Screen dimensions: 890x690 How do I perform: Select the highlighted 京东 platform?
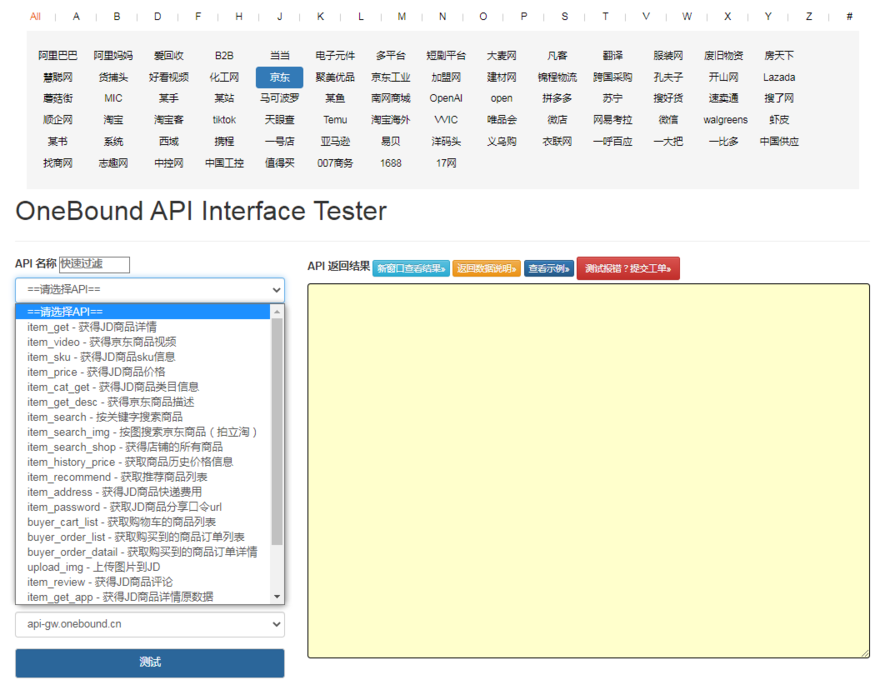pyautogui.click(x=279, y=77)
